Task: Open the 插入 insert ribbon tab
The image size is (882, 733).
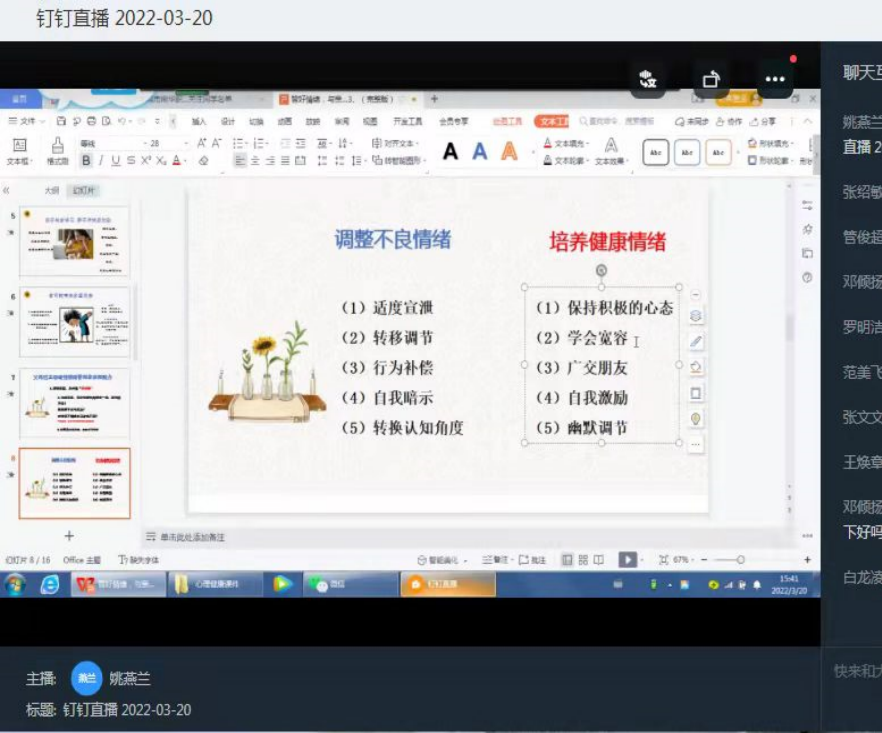Action: point(199,122)
